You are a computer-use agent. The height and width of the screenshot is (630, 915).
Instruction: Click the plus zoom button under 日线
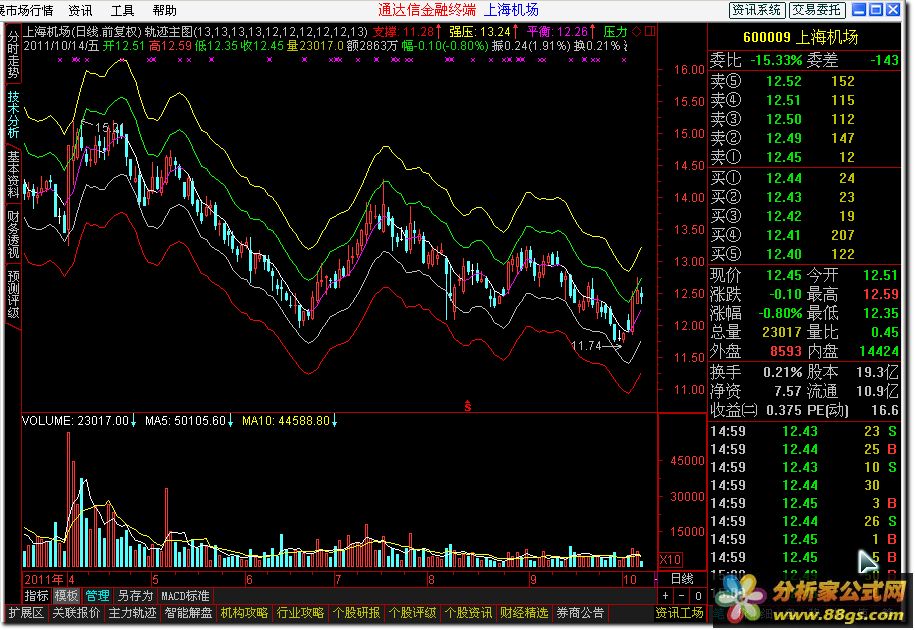click(x=666, y=596)
